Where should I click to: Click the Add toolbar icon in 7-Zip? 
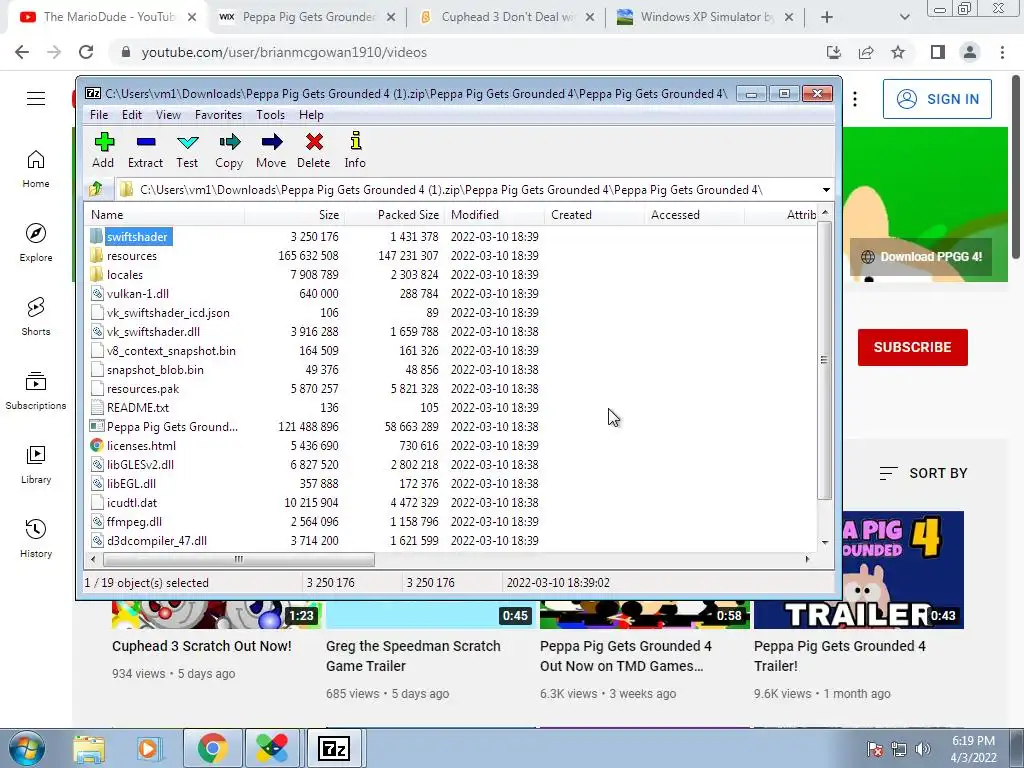coord(103,142)
